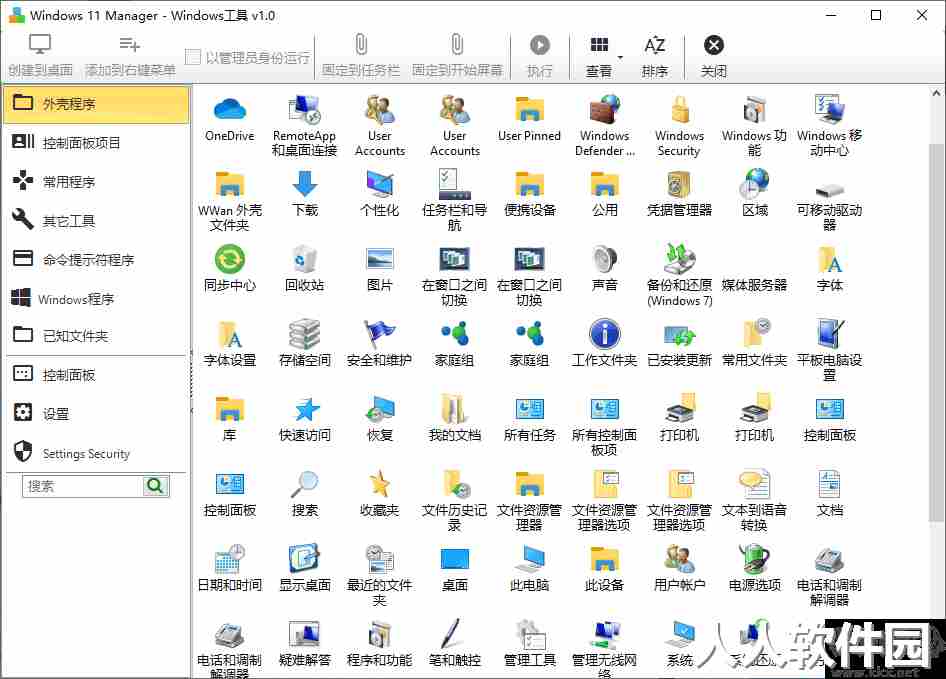Switch to 外壳程序 category

[x=97, y=104]
